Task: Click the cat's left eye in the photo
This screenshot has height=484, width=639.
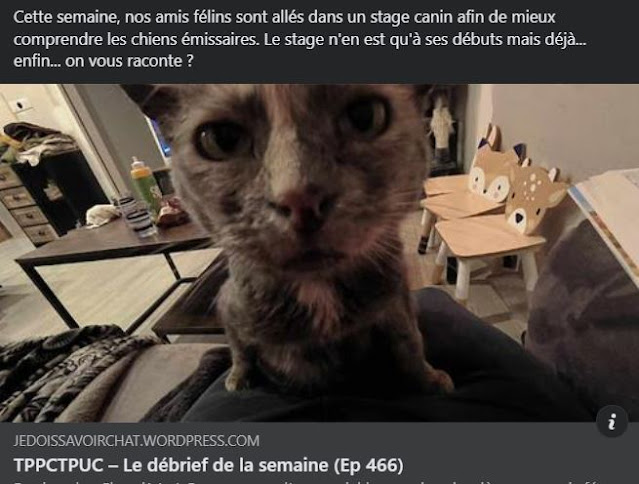Action: pos(220,140)
